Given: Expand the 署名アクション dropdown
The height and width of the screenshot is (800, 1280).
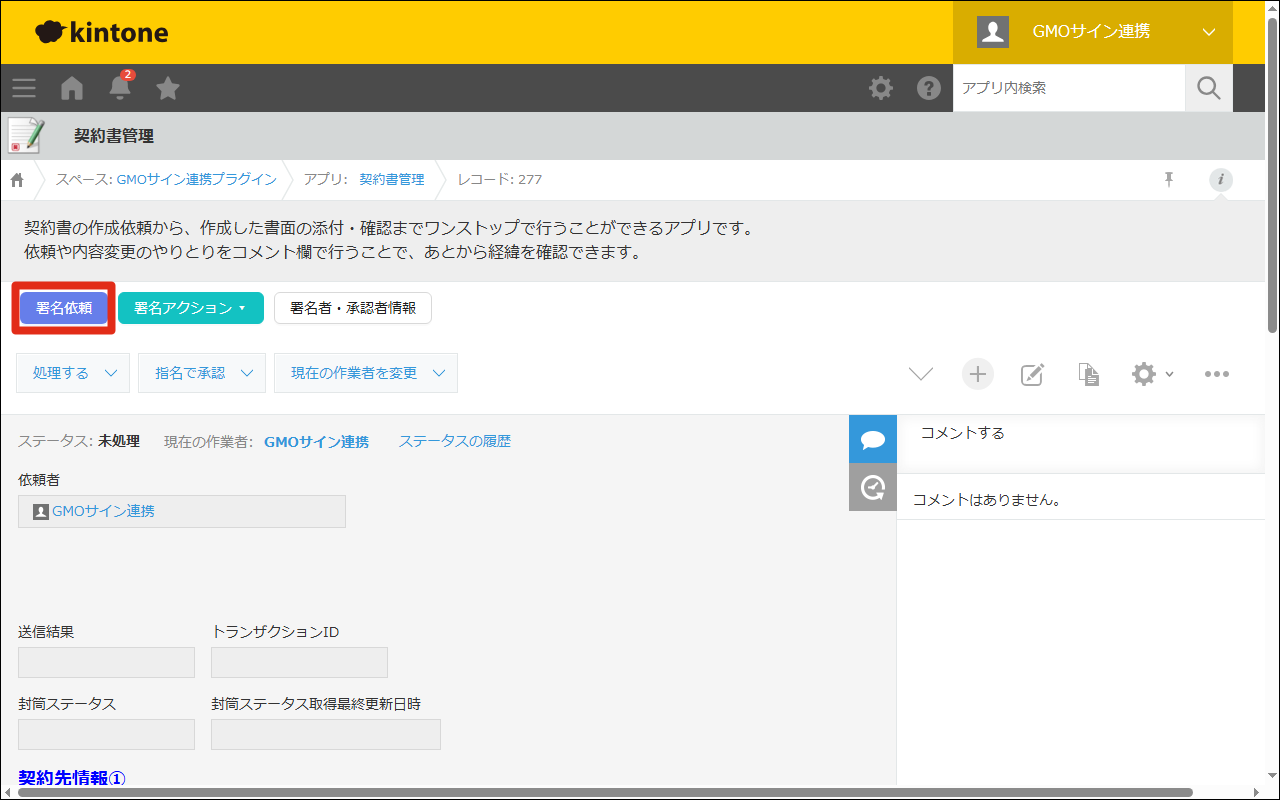Looking at the screenshot, I should click(x=191, y=308).
